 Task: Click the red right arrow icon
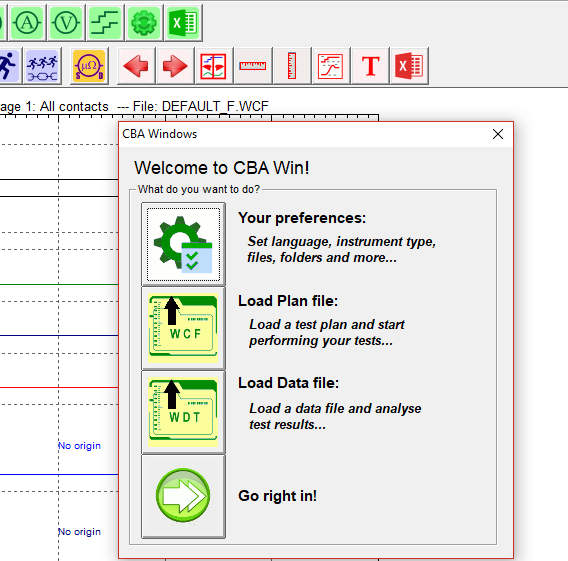(175, 66)
